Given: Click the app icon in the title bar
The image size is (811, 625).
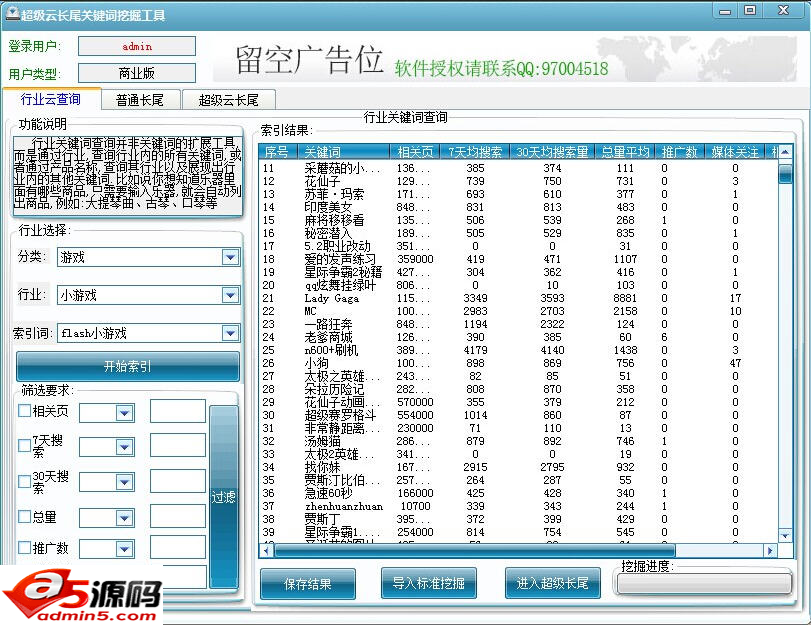Looking at the screenshot, I should [x=11, y=14].
